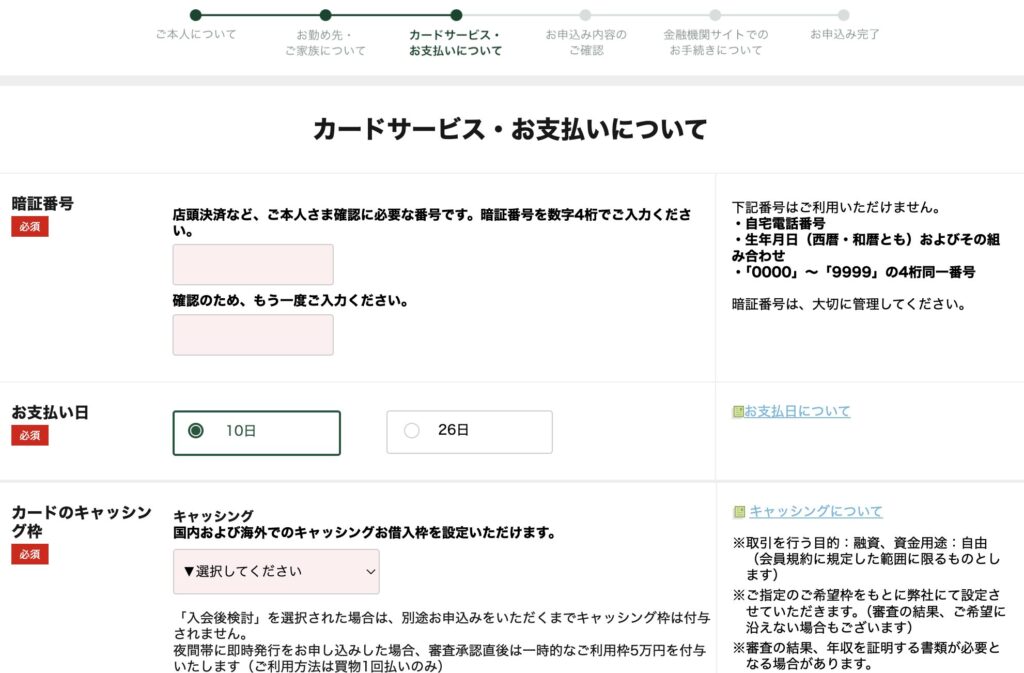Click the document icon beside キャッシングについて

coord(739,512)
